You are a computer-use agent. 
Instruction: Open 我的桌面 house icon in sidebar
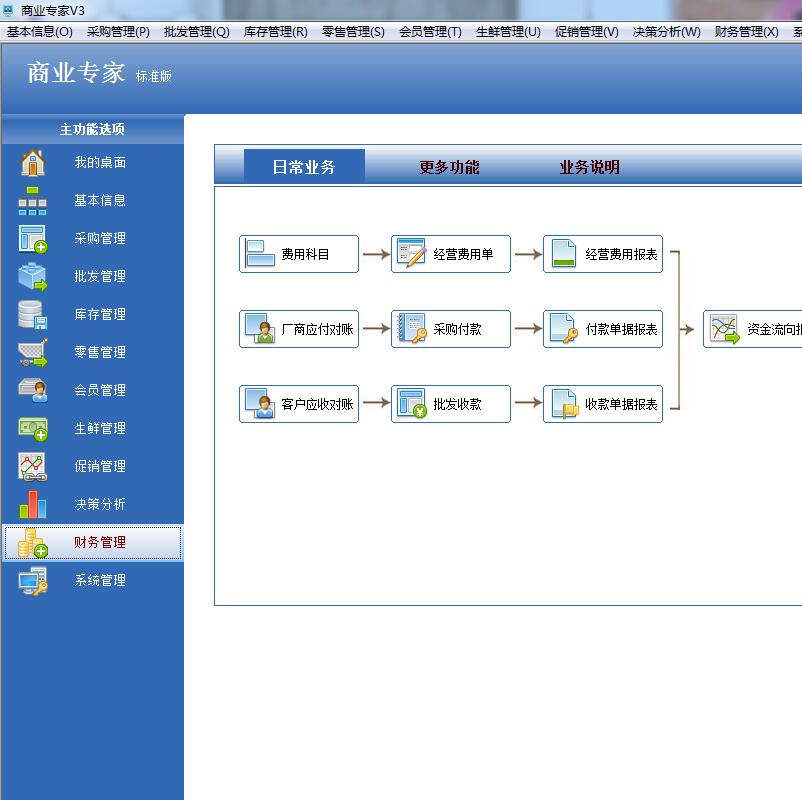pyautogui.click(x=33, y=163)
